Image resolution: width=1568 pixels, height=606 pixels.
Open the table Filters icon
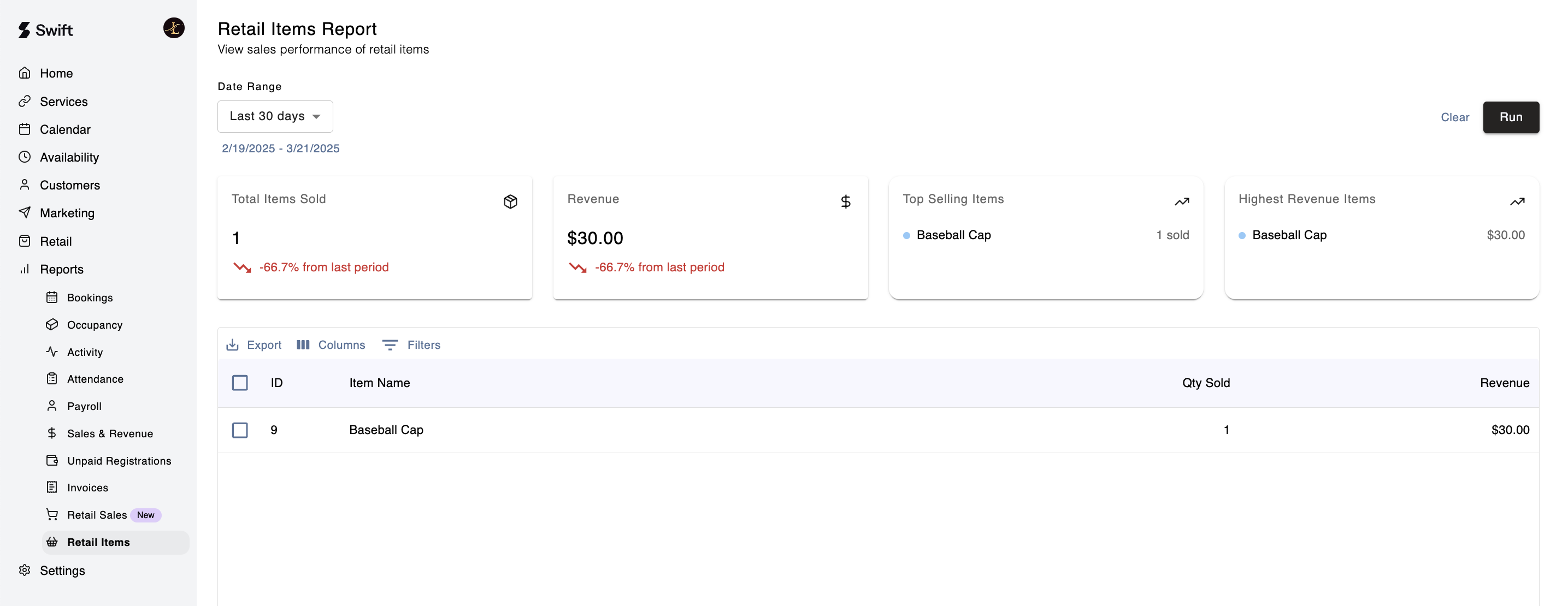coord(390,345)
